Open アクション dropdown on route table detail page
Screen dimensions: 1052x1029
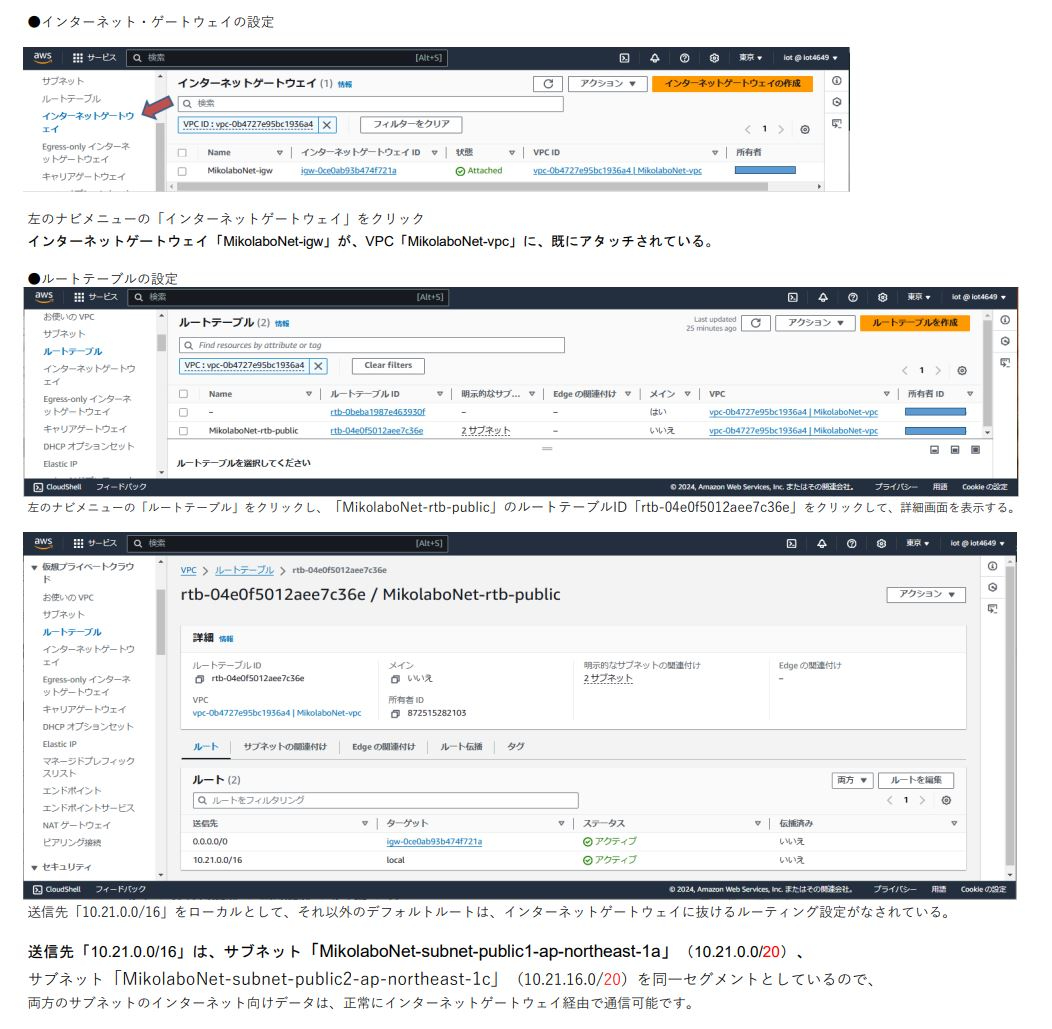coord(926,594)
